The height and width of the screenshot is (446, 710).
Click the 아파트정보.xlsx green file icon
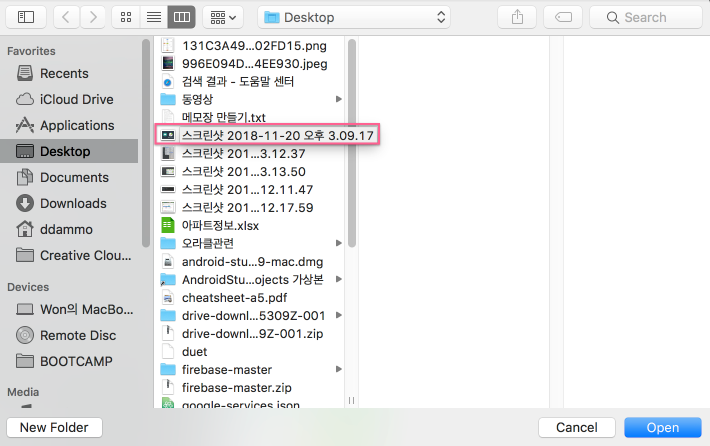(168, 225)
